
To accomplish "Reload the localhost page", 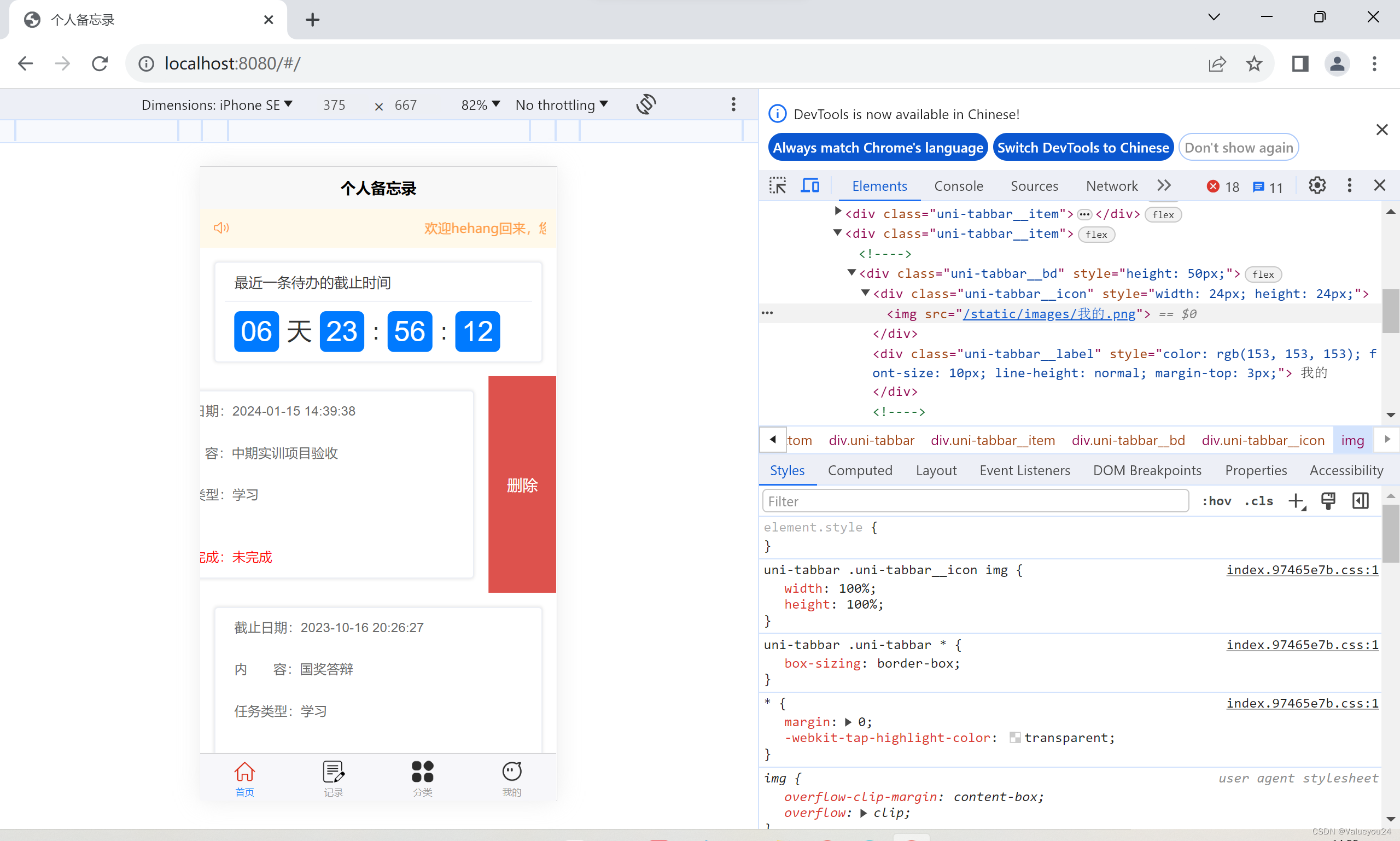I will tap(100, 63).
